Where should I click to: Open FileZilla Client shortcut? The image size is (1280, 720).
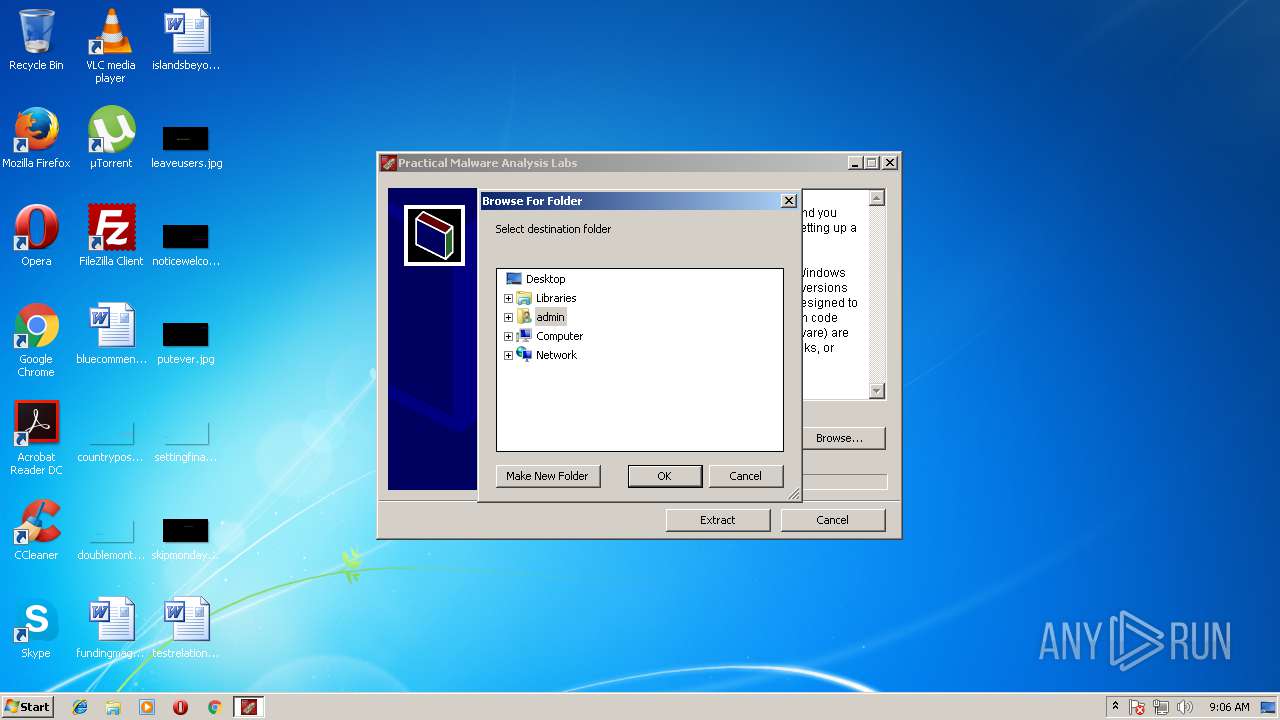pos(110,236)
